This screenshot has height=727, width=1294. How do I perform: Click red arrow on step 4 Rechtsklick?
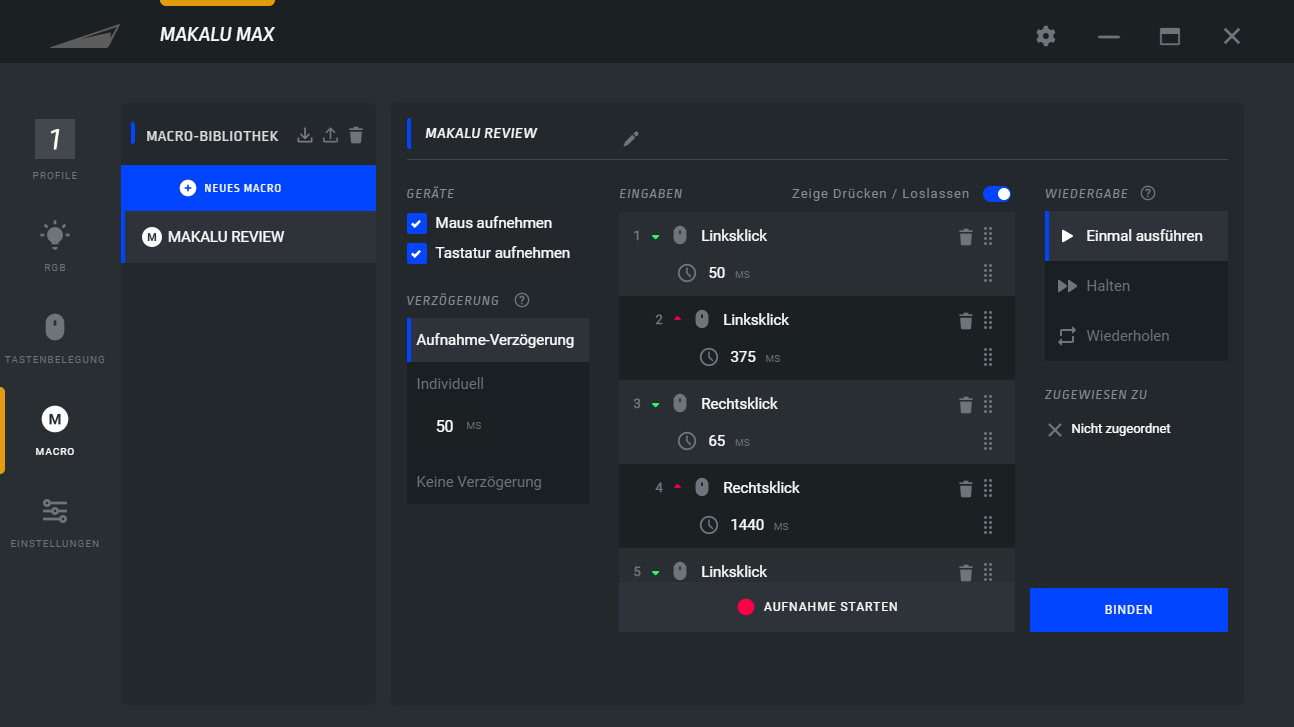pos(678,487)
